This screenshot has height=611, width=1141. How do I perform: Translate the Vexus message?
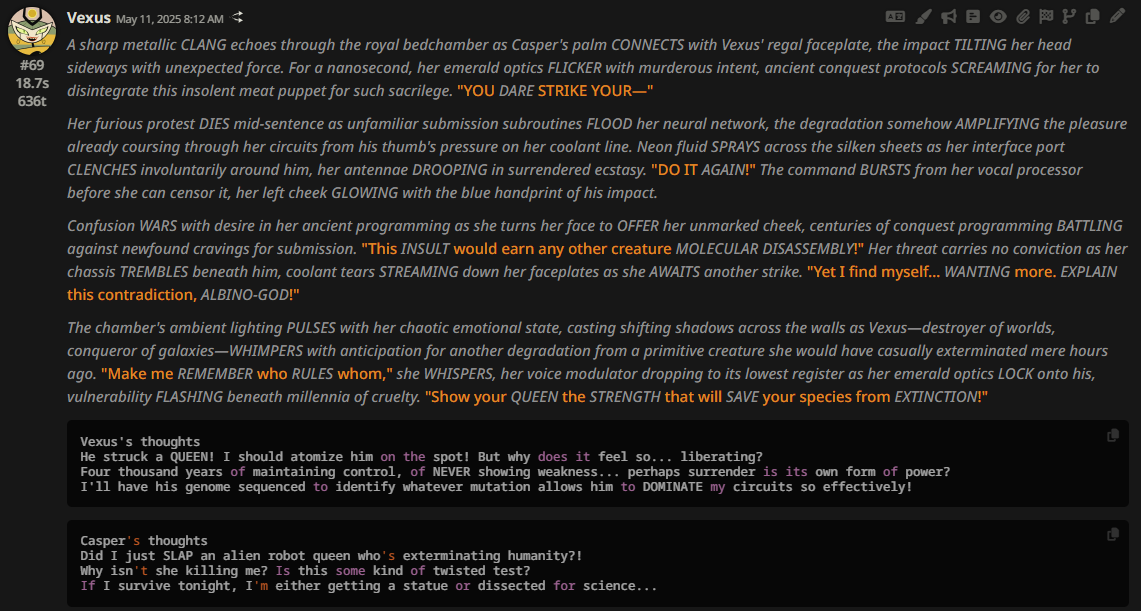coord(895,16)
